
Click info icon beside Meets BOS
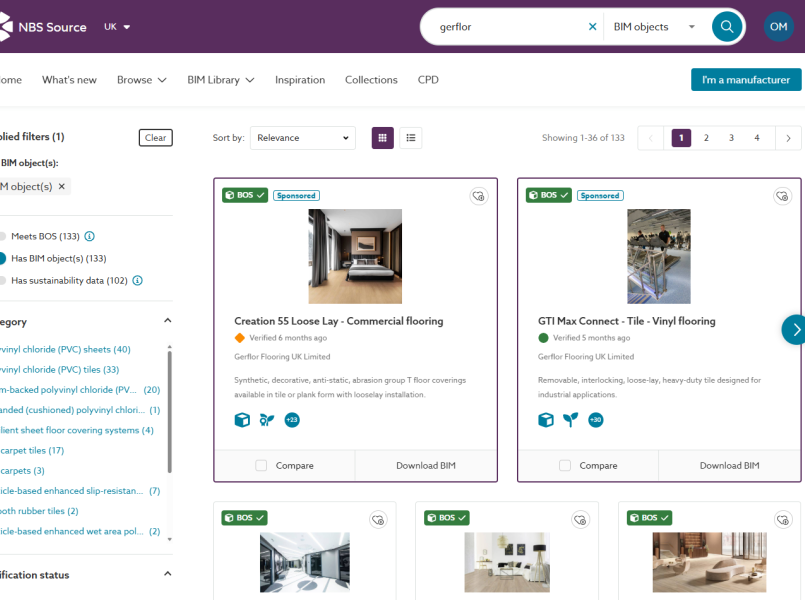tap(90, 236)
